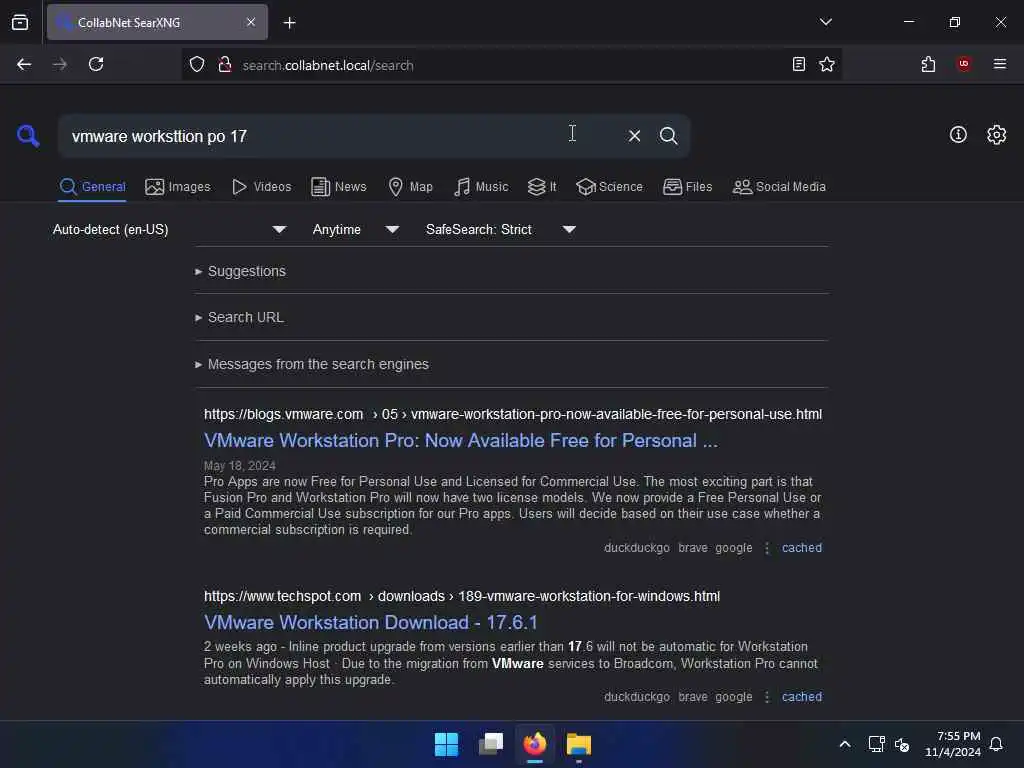Click the May 18, 2024 date
Image resolution: width=1024 pixels, height=768 pixels.
pos(240,466)
